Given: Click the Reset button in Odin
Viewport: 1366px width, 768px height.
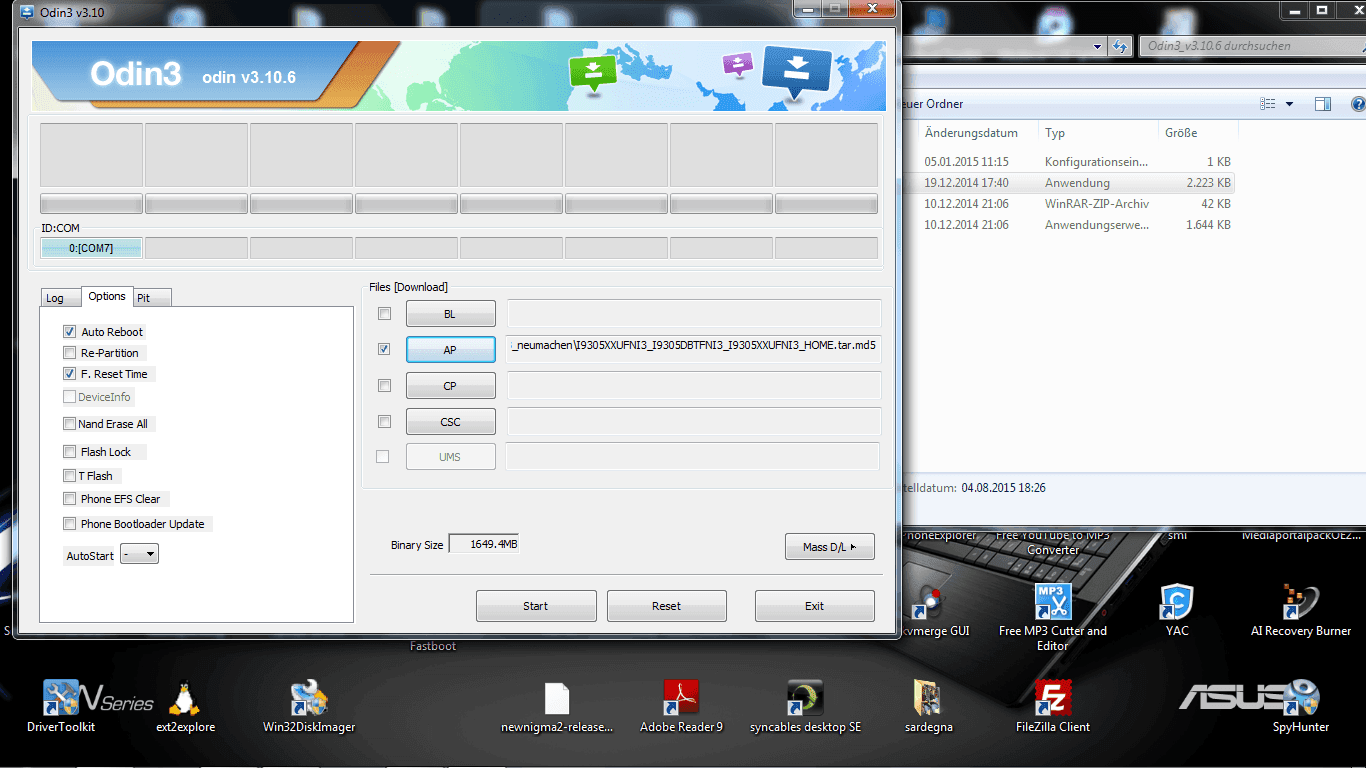Looking at the screenshot, I should [666, 606].
